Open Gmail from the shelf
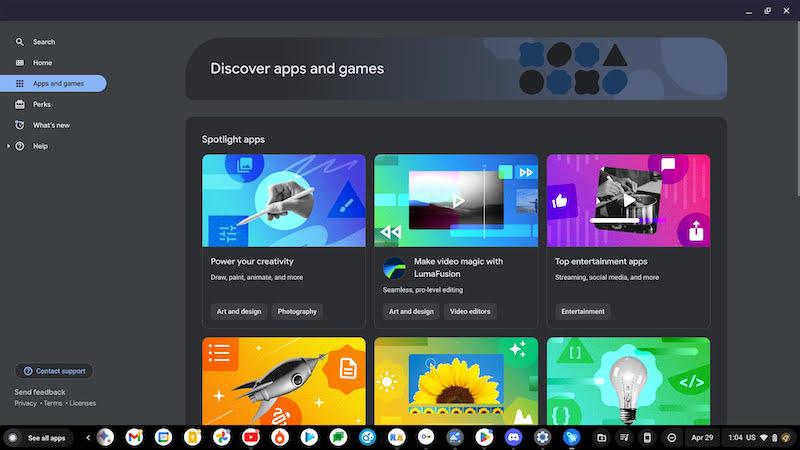The width and height of the screenshot is (800, 450). pos(134,437)
